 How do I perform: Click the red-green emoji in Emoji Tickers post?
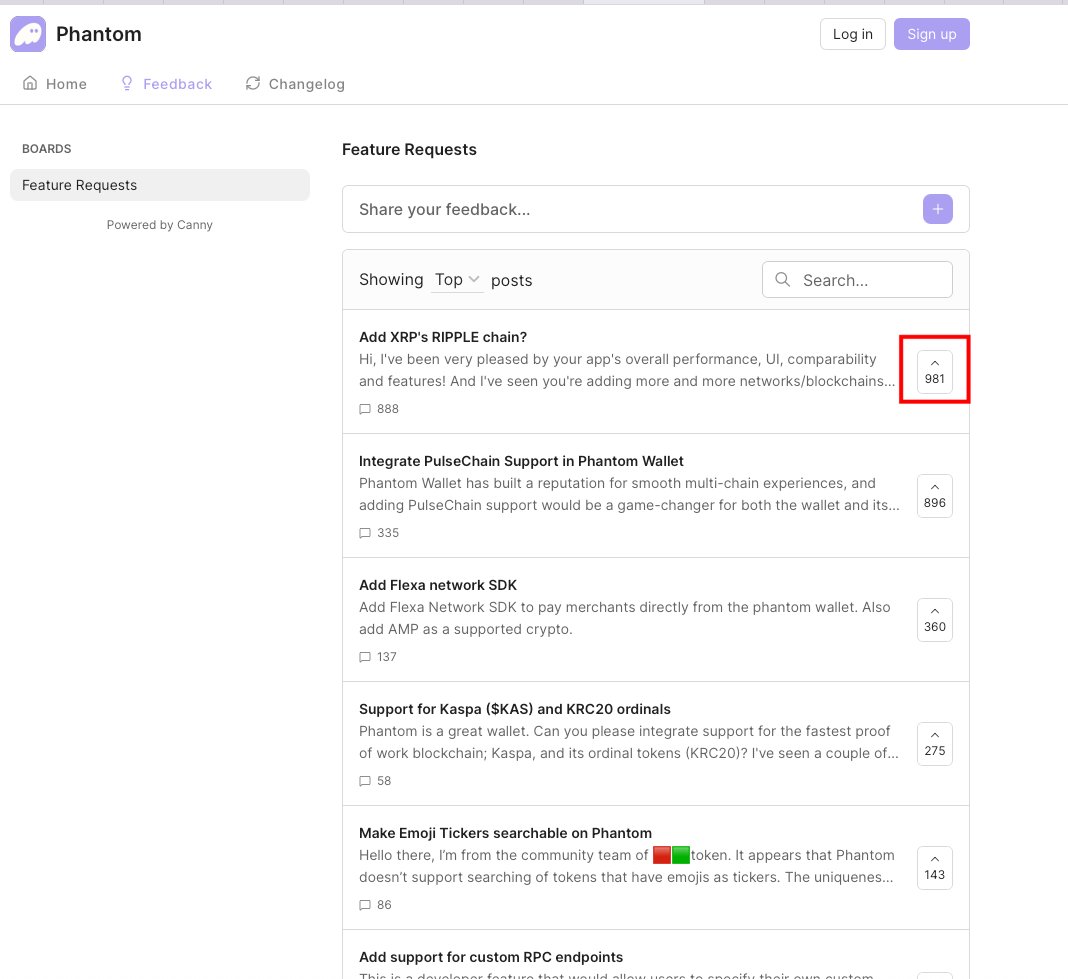tap(672, 855)
